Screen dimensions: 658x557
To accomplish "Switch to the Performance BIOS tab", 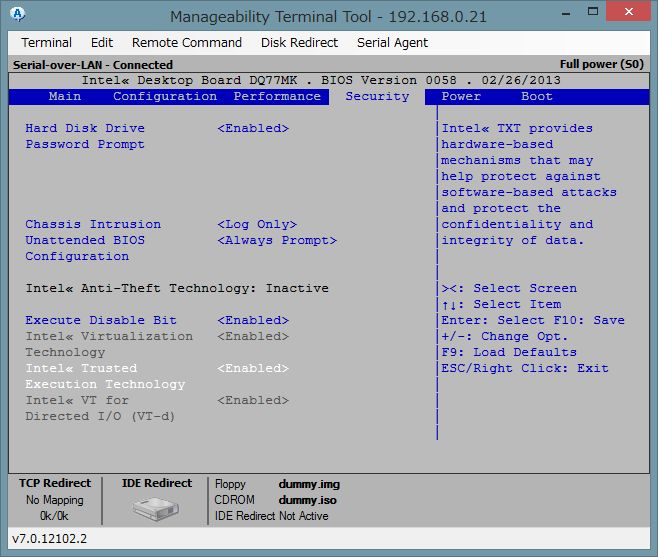I will 277,96.
